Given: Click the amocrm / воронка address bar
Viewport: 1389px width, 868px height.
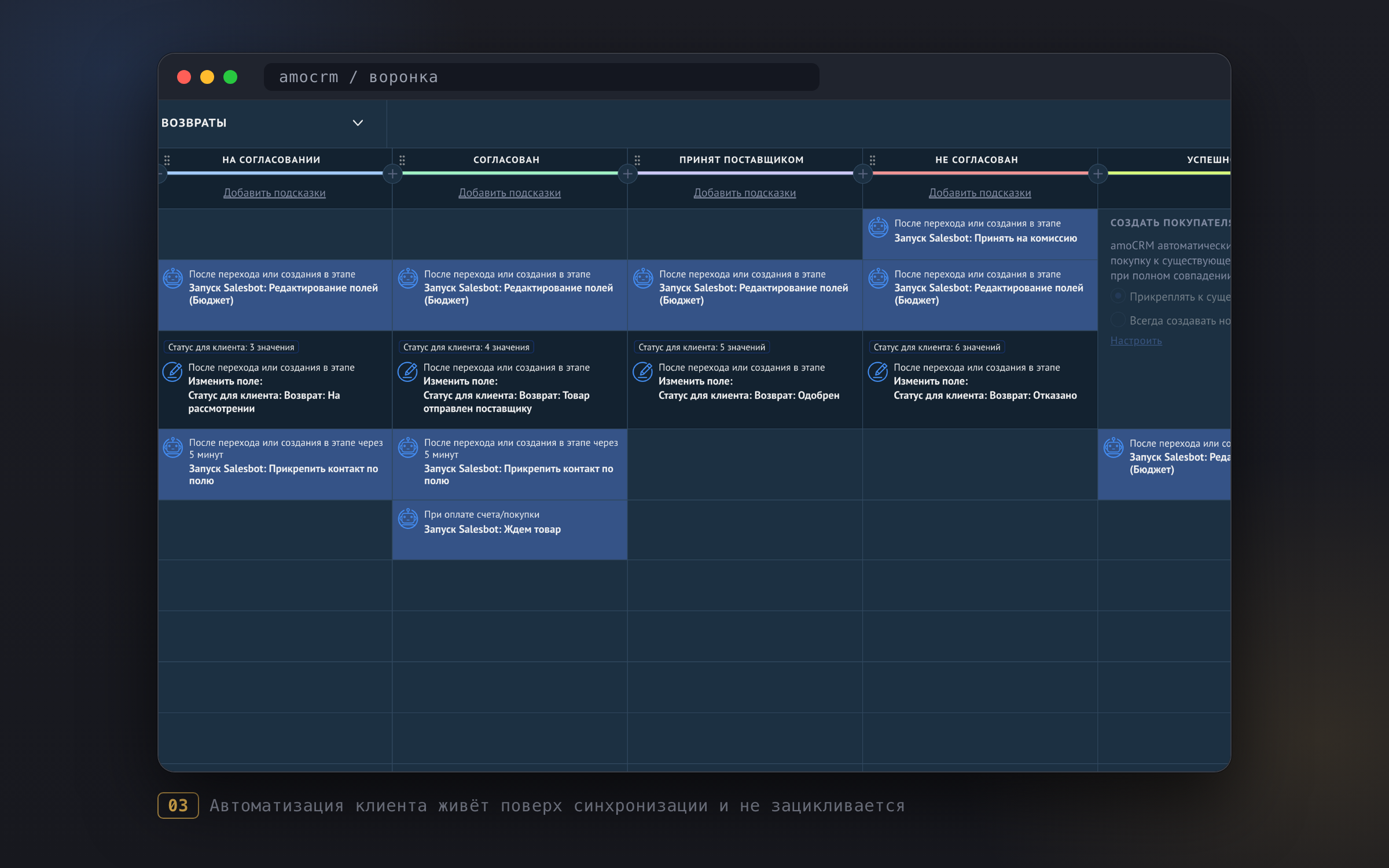Looking at the screenshot, I should pyautogui.click(x=541, y=77).
